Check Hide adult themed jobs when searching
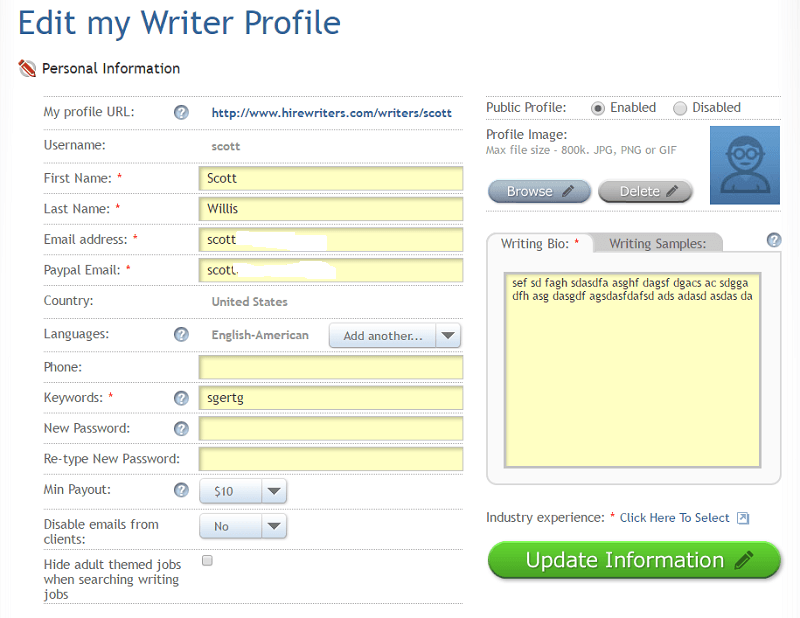The image size is (800, 618). tap(207, 561)
